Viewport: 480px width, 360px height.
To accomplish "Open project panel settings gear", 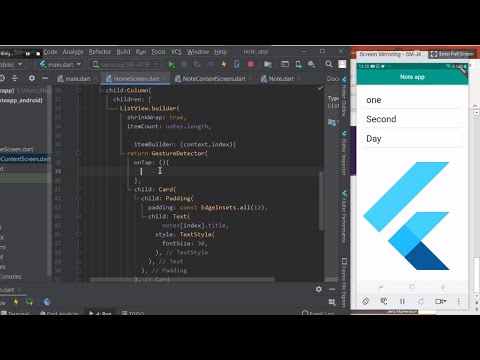I will pos(32,78).
